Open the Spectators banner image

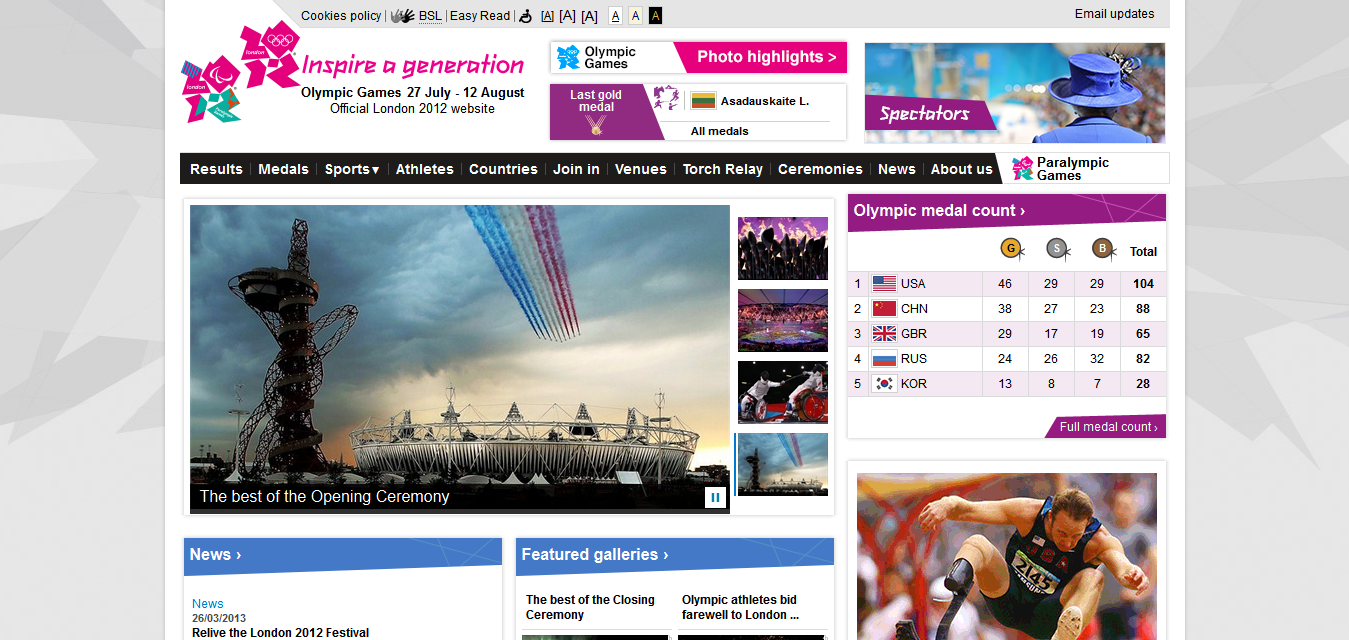tap(1014, 93)
